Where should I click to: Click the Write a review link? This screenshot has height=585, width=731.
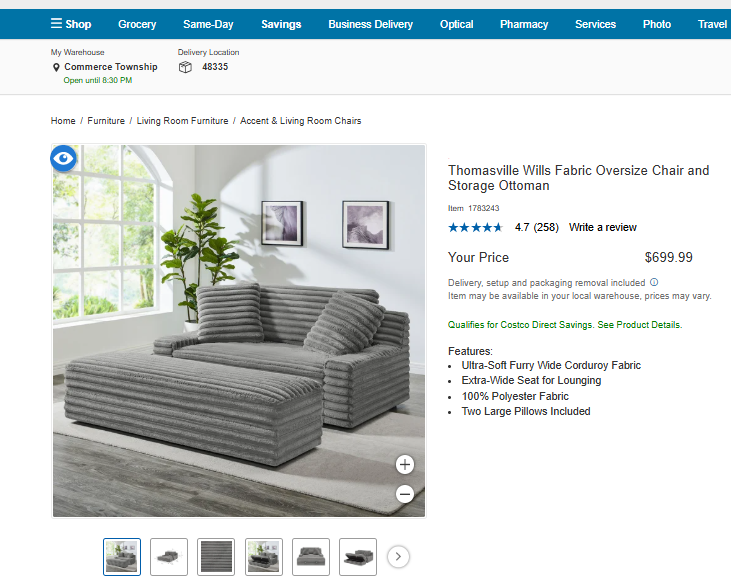(602, 227)
